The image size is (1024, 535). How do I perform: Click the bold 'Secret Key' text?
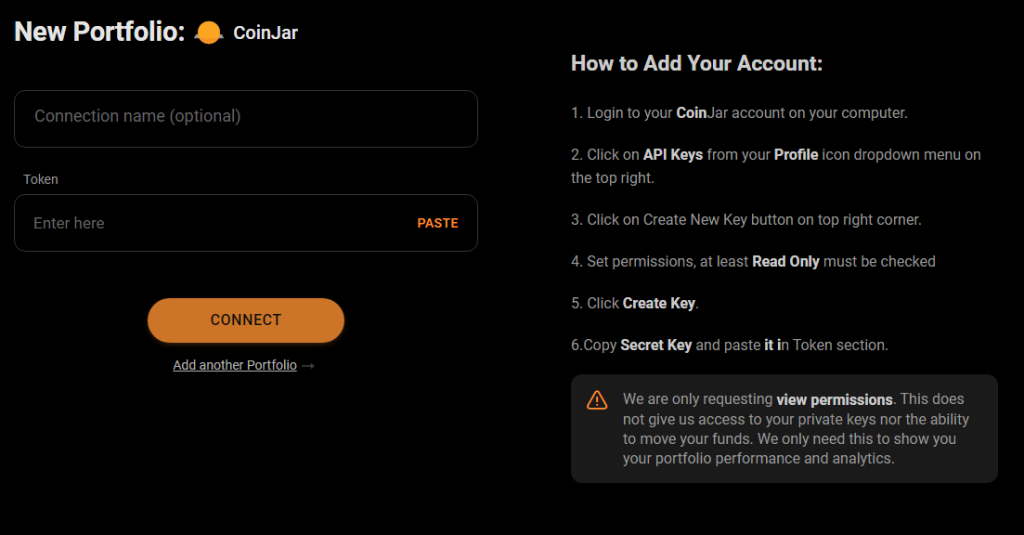656,345
